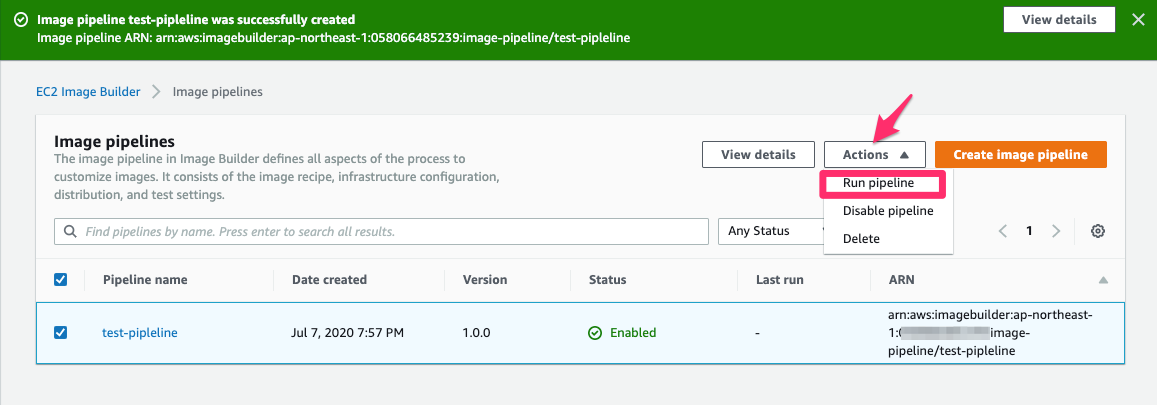Screen dimensions: 1157x405
Task: Open the test-pipleline pipeline link
Action: (x=140, y=333)
